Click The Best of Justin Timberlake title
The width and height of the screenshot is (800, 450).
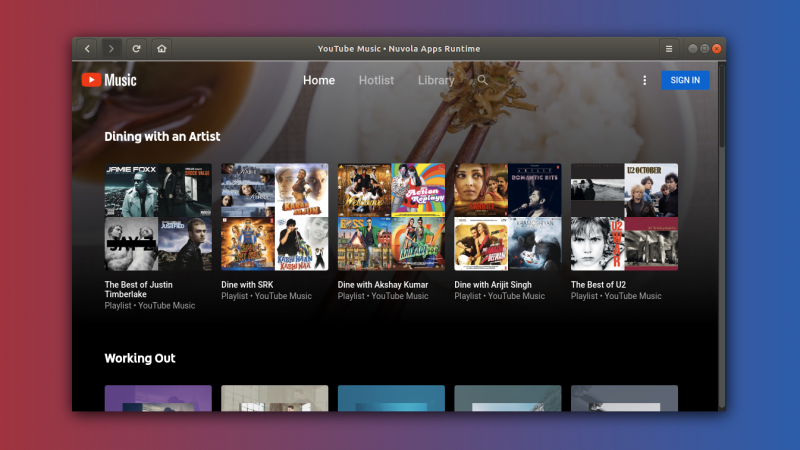pos(139,289)
